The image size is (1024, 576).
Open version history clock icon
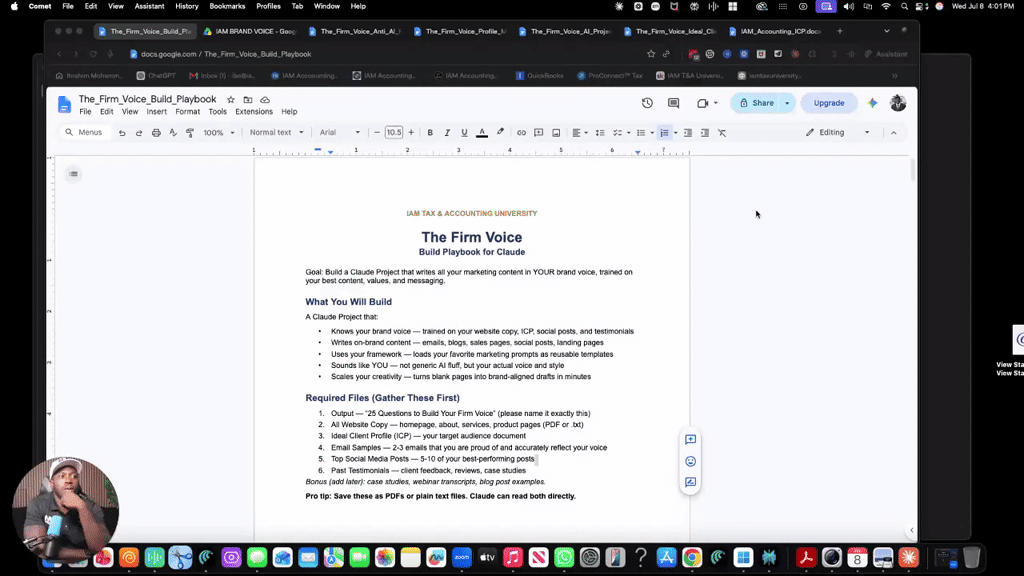coord(647,103)
